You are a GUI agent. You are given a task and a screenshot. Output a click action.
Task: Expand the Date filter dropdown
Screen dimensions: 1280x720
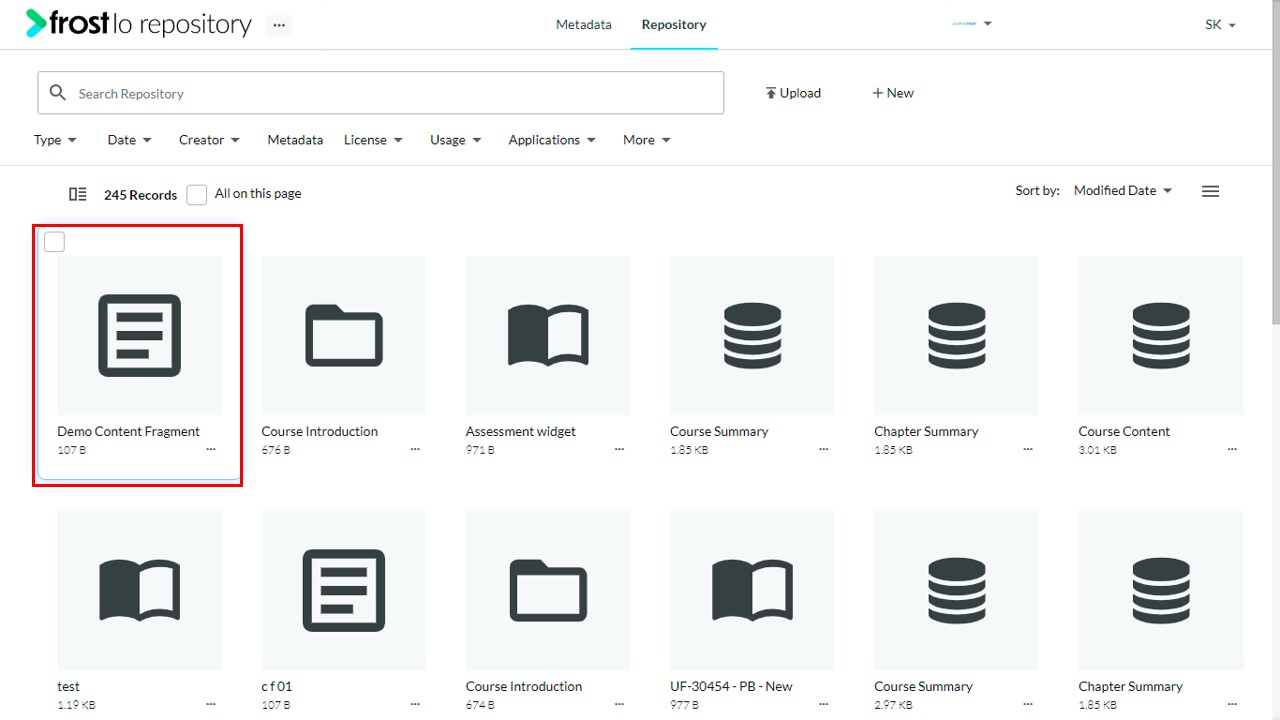click(x=129, y=140)
